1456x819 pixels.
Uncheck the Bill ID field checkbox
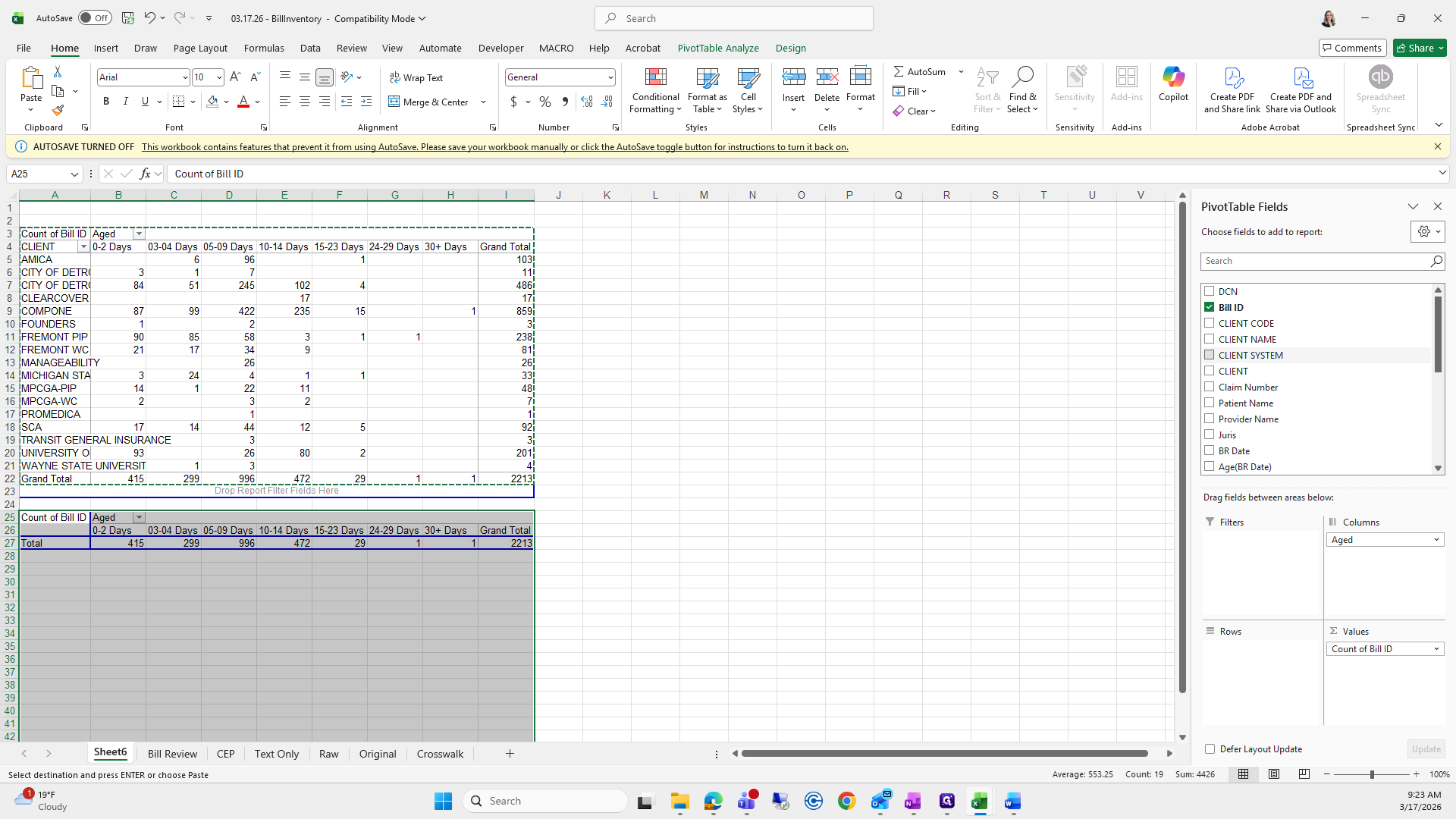pos(1210,307)
